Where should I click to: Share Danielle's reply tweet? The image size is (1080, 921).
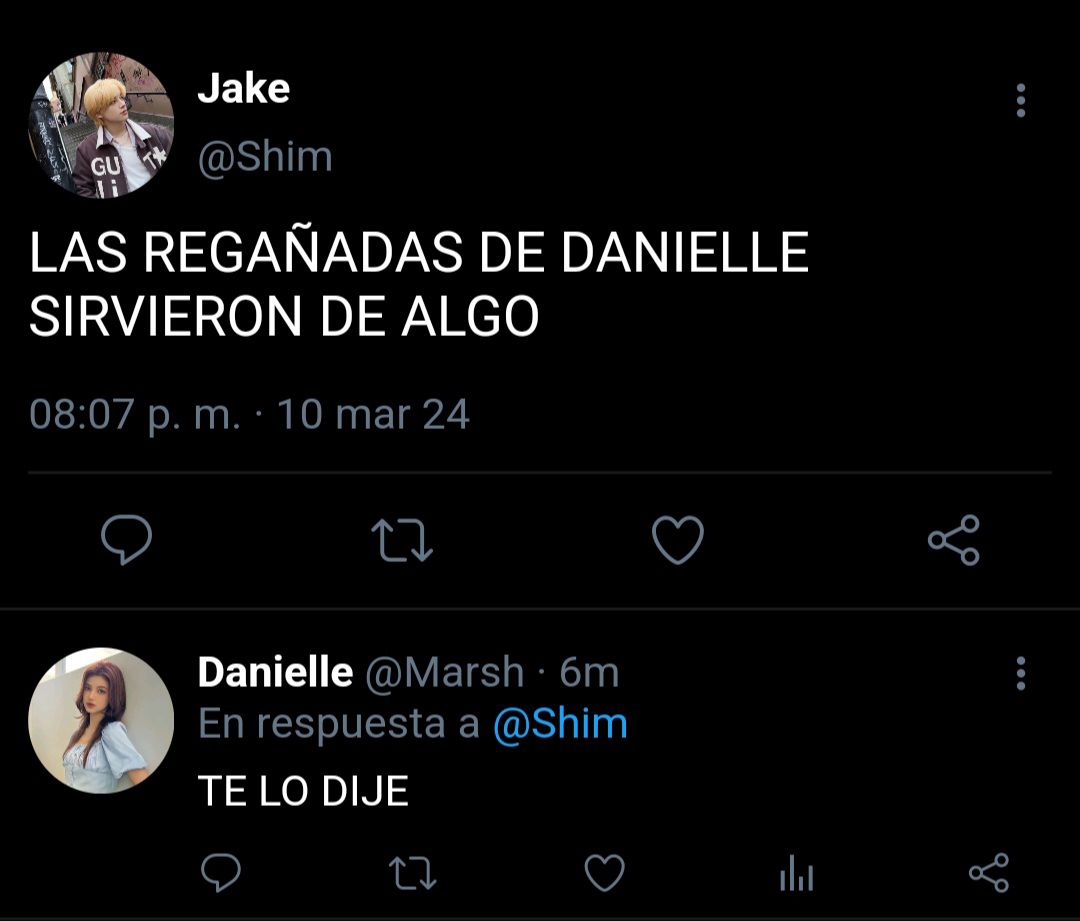989,873
